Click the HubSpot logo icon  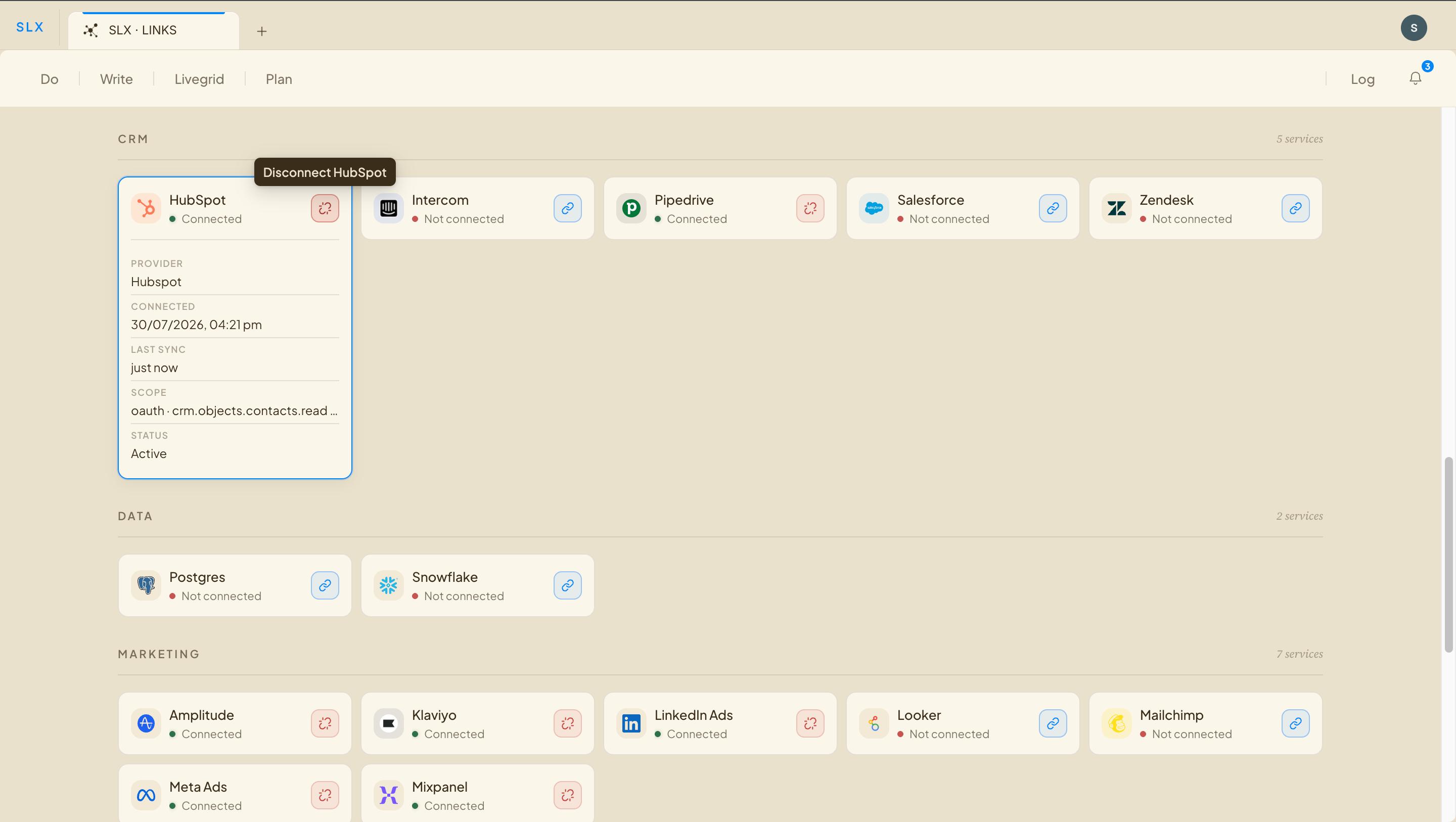coord(146,208)
